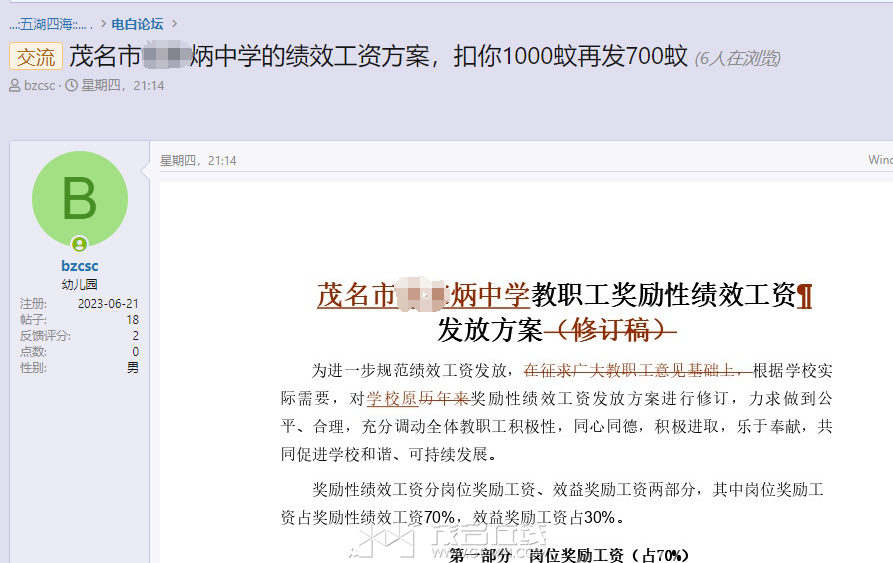The height and width of the screenshot is (563, 893).
Task: Click the clock icon next to 星期四, 21:14
Action: 72,85
